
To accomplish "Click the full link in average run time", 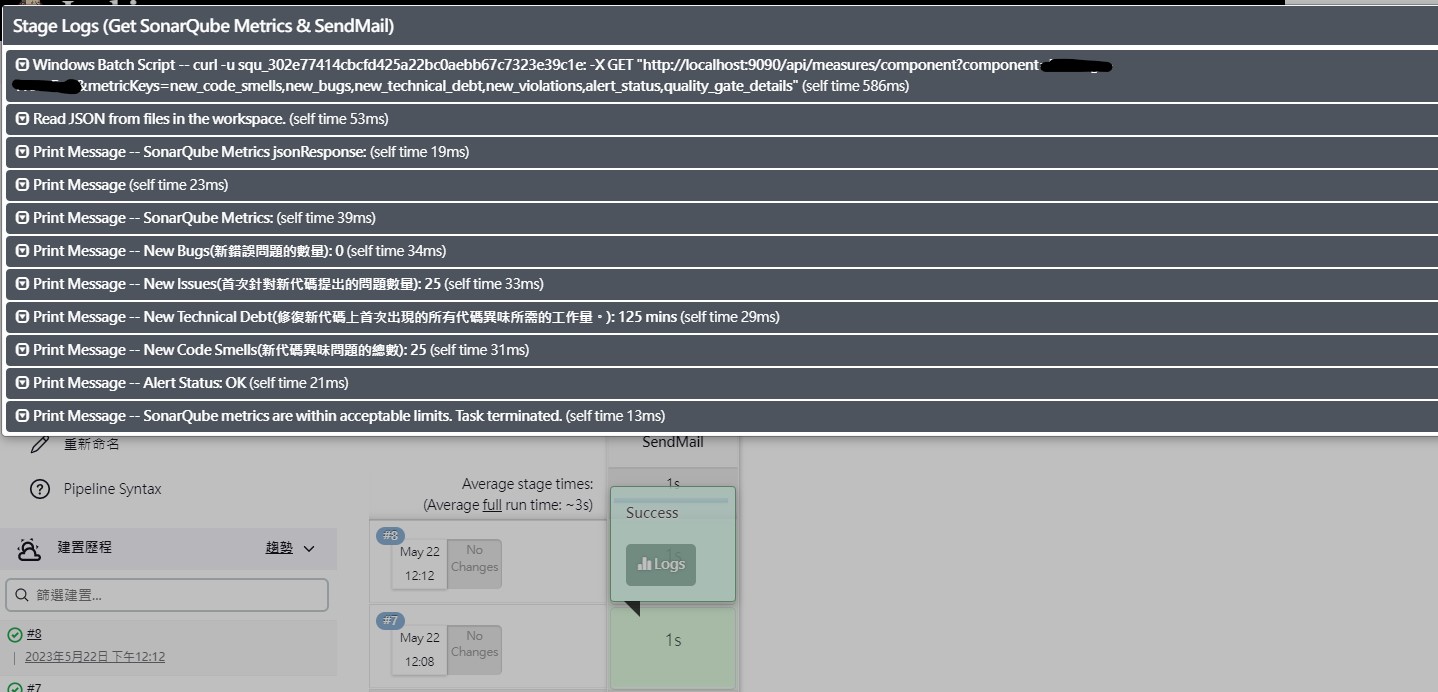I will coord(492,505).
